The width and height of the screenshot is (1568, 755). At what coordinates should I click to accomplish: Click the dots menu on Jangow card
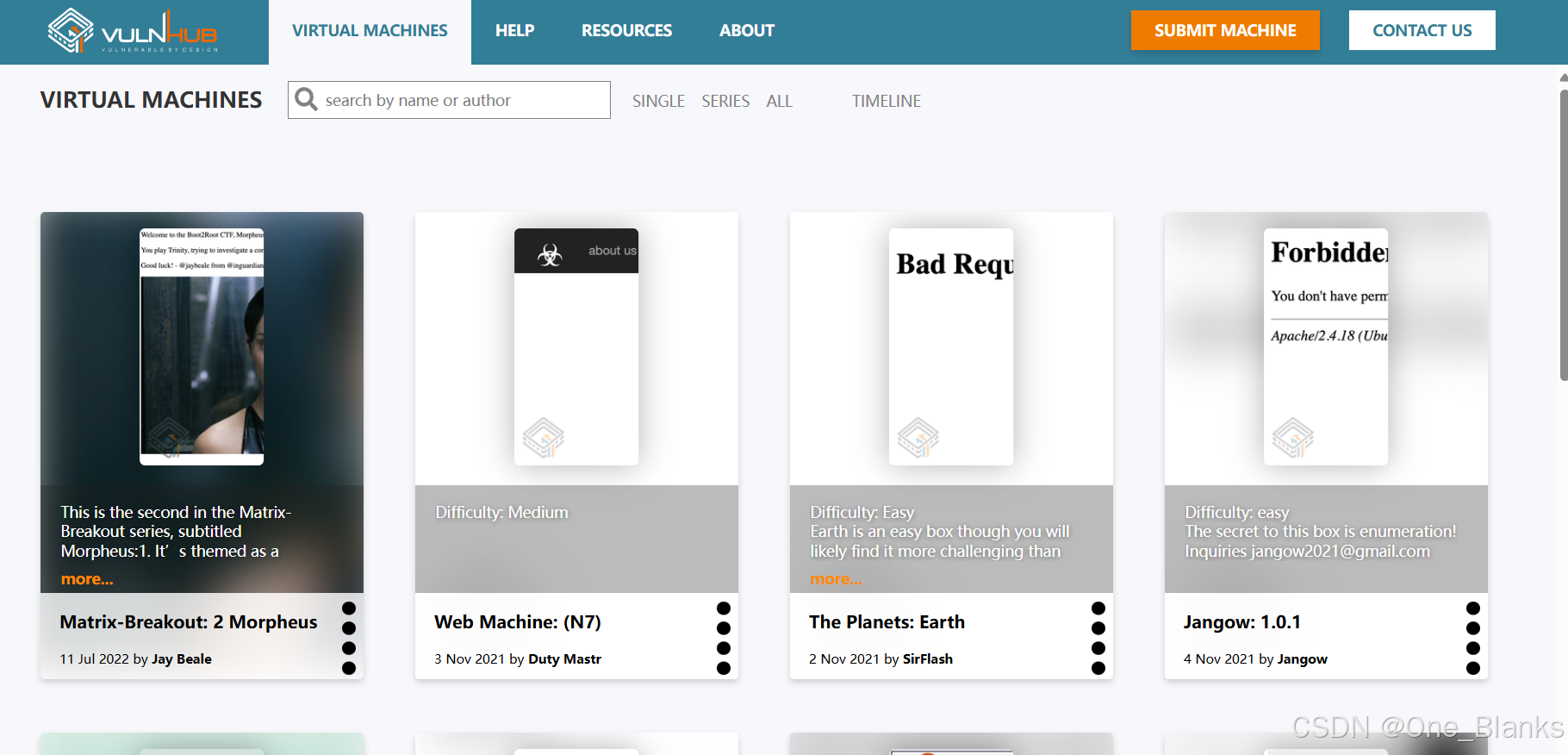[1473, 638]
